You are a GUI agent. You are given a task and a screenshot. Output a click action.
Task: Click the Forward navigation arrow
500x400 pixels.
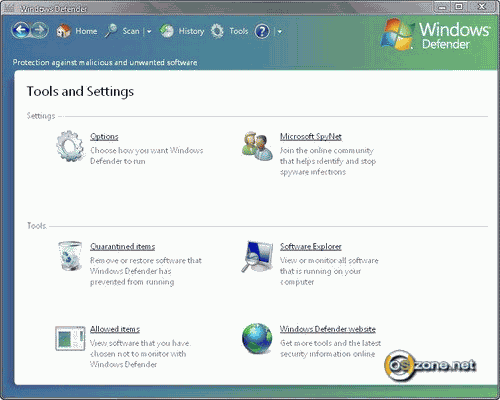(40, 31)
